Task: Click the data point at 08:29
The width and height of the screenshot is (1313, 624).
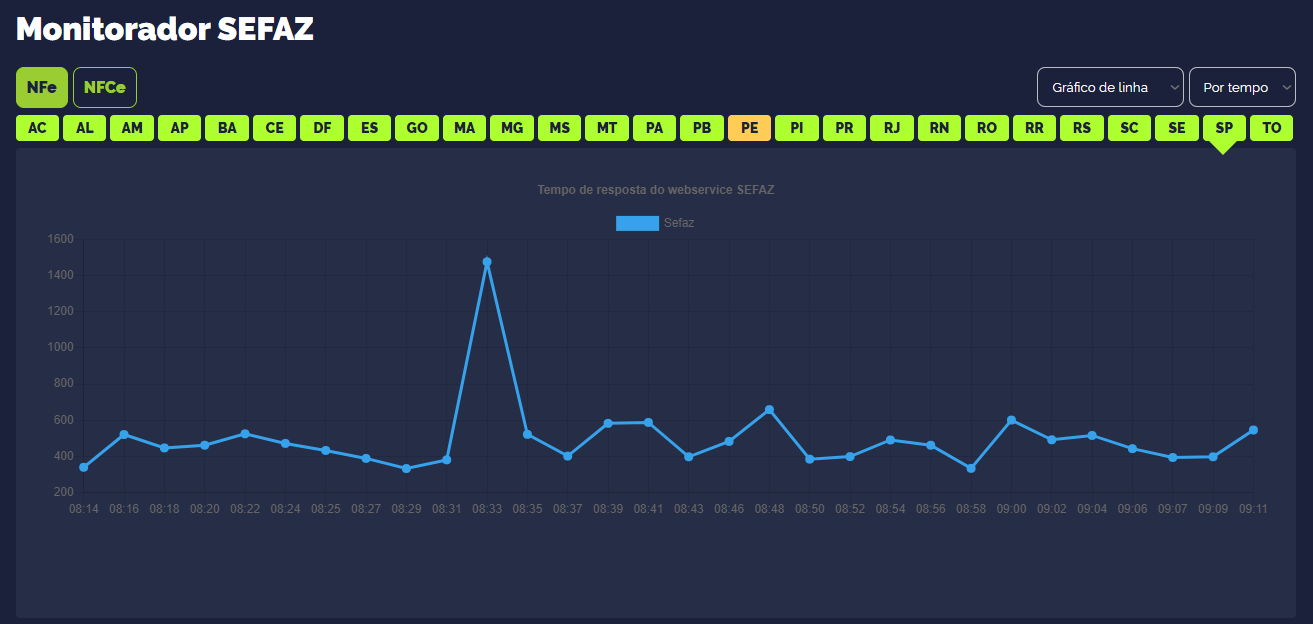Action: pyautogui.click(x=406, y=468)
